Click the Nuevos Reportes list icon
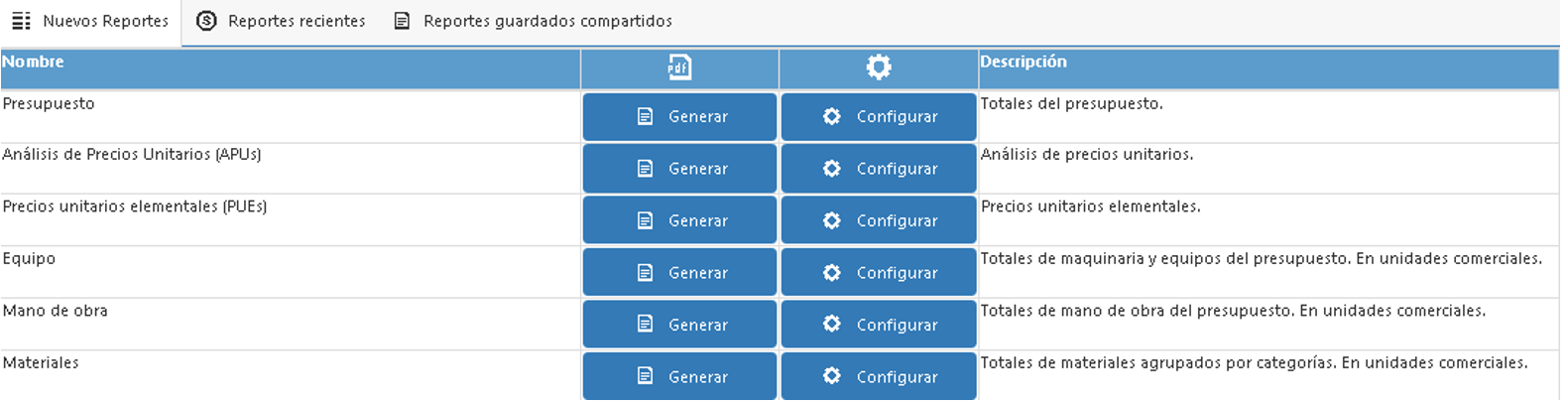1568x403 pixels. click(x=21, y=21)
